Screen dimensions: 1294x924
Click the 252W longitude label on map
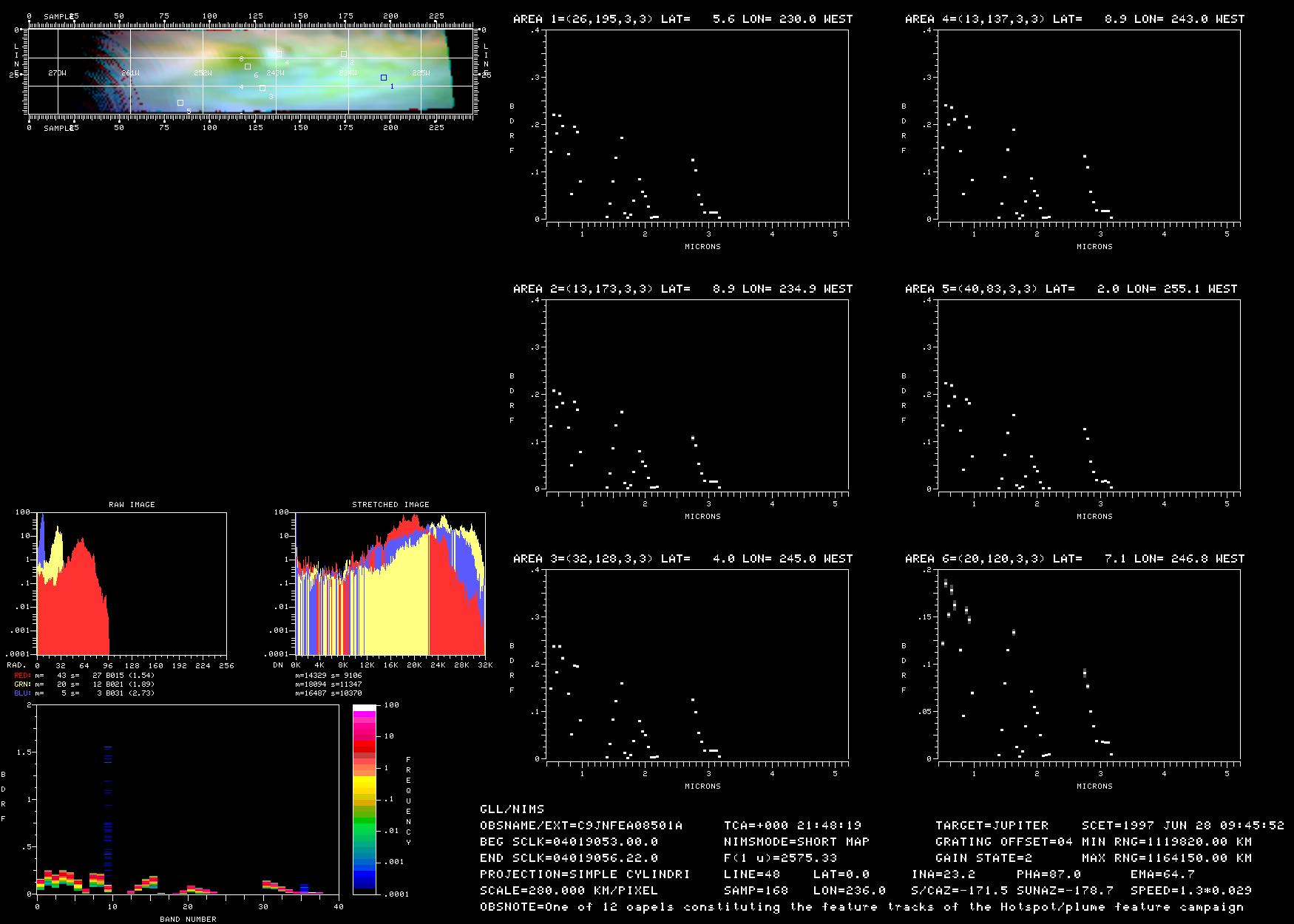point(203,73)
